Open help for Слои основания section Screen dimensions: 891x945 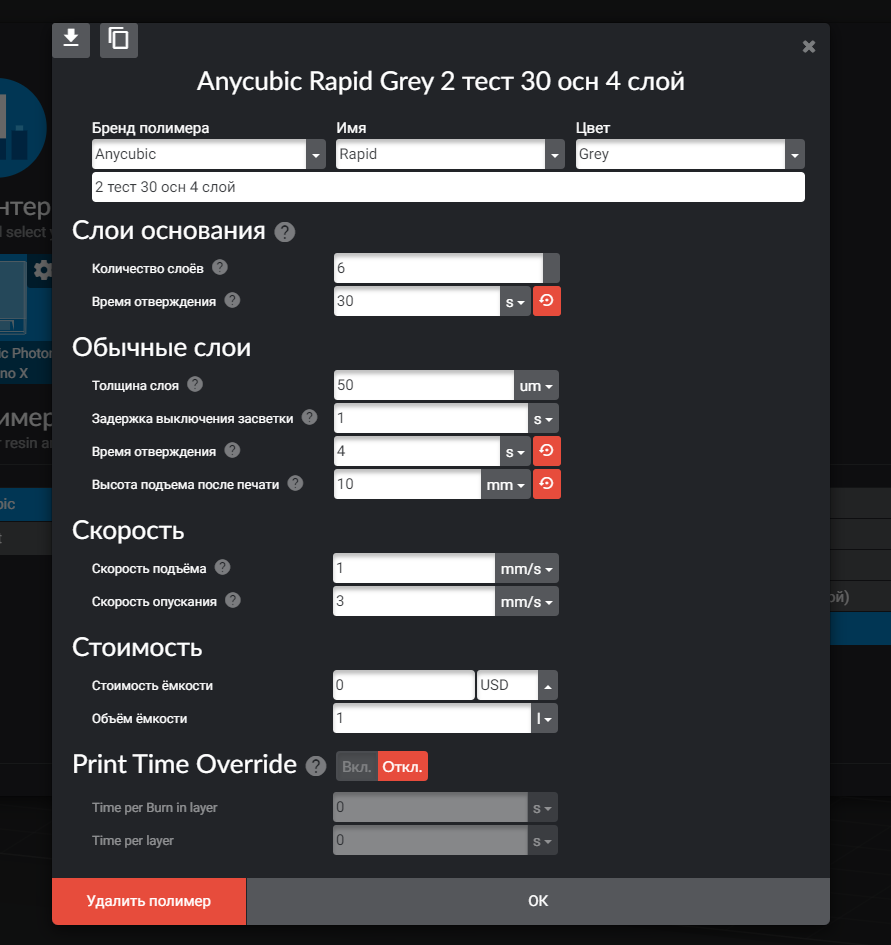point(285,232)
